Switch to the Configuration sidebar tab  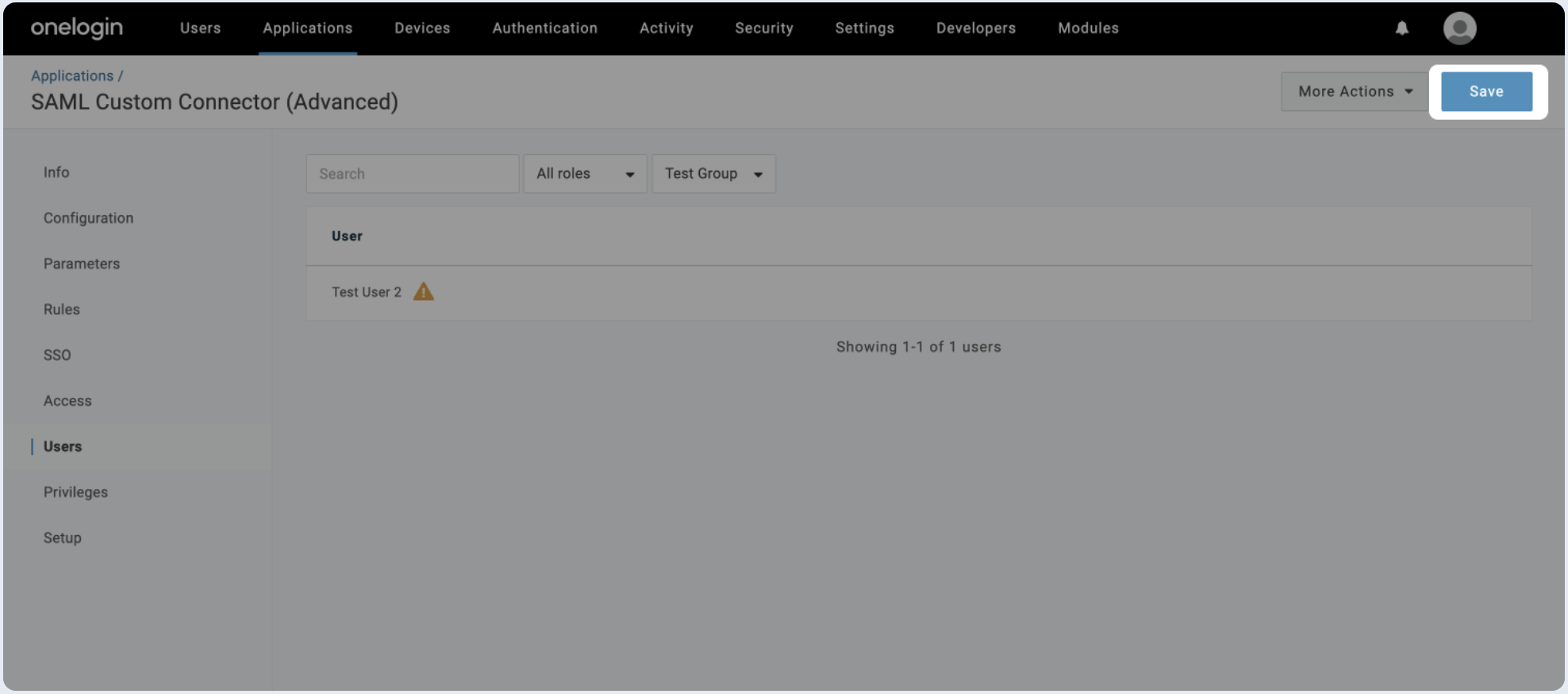(88, 218)
